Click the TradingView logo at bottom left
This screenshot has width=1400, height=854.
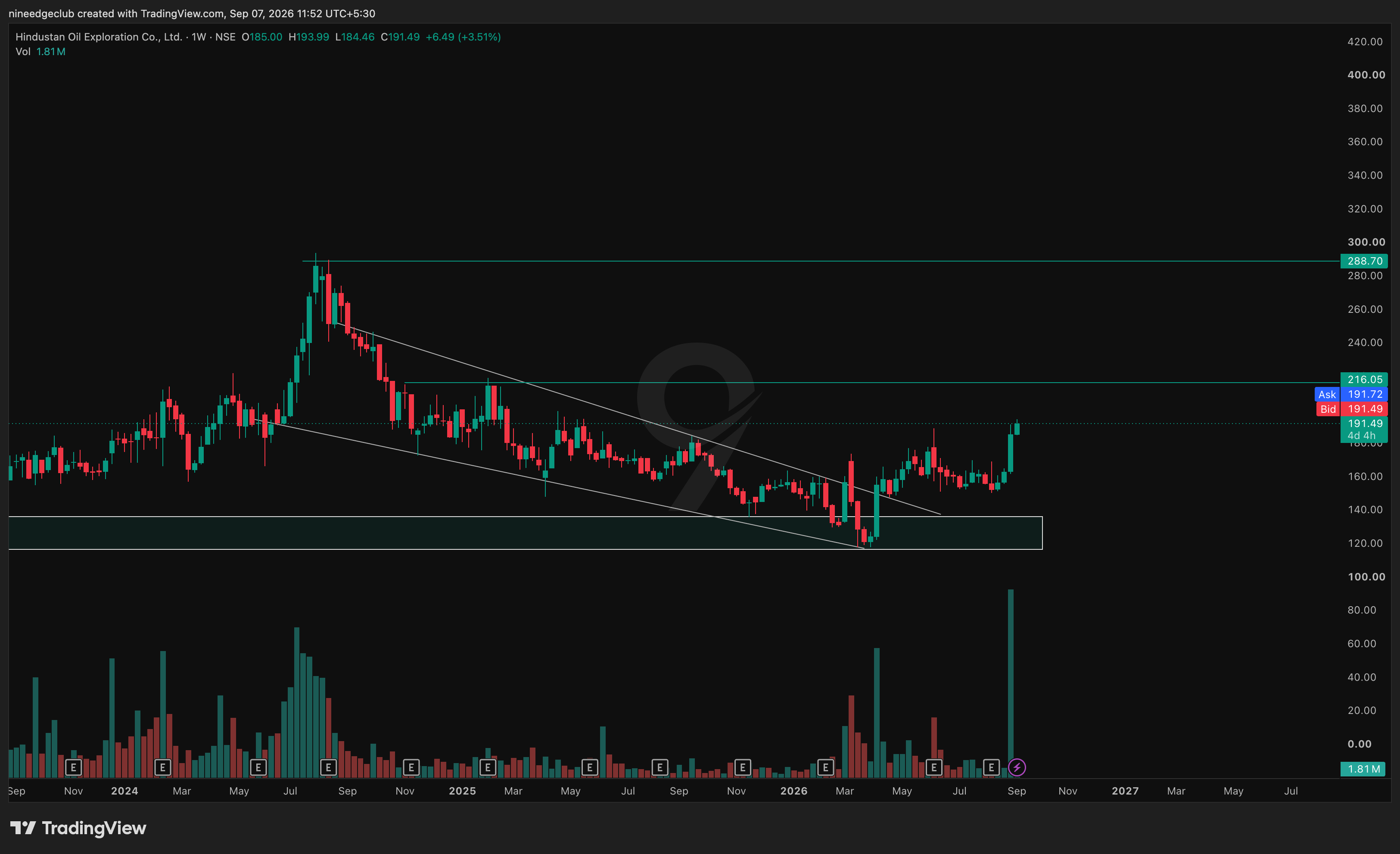[78, 828]
